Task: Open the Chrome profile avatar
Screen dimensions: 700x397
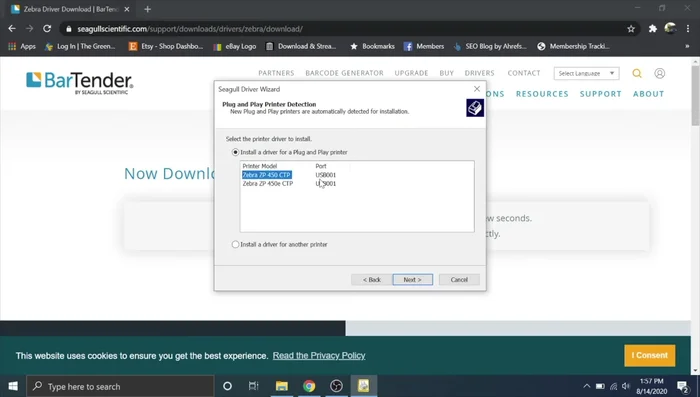Action: pyautogui.click(x=670, y=28)
